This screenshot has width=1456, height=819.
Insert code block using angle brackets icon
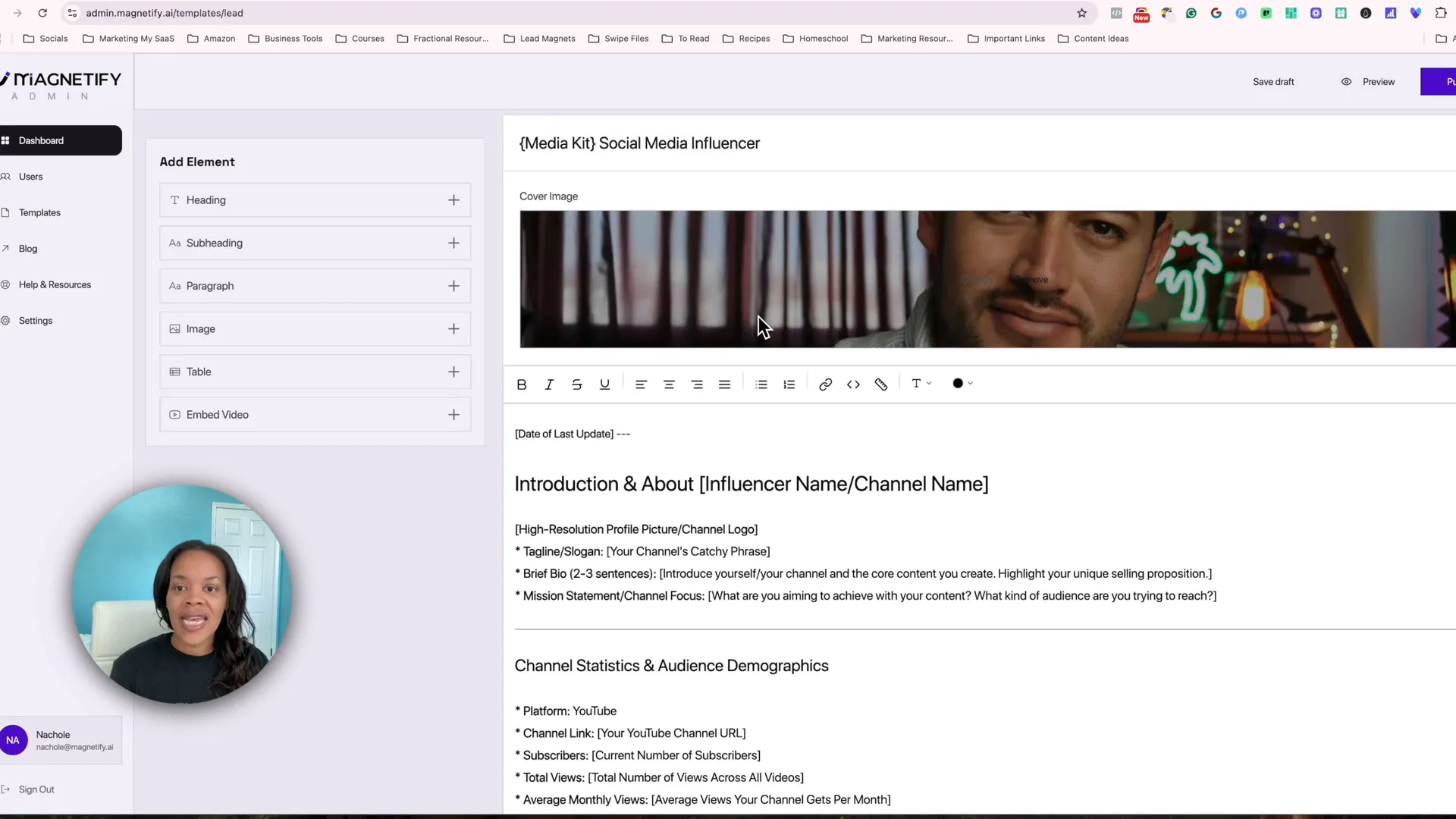853,384
